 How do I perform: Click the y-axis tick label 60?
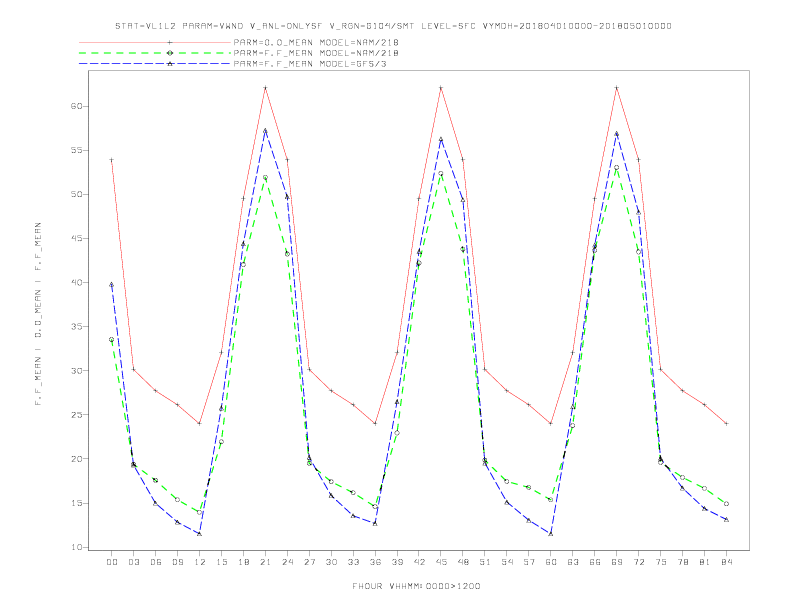[x=76, y=107]
